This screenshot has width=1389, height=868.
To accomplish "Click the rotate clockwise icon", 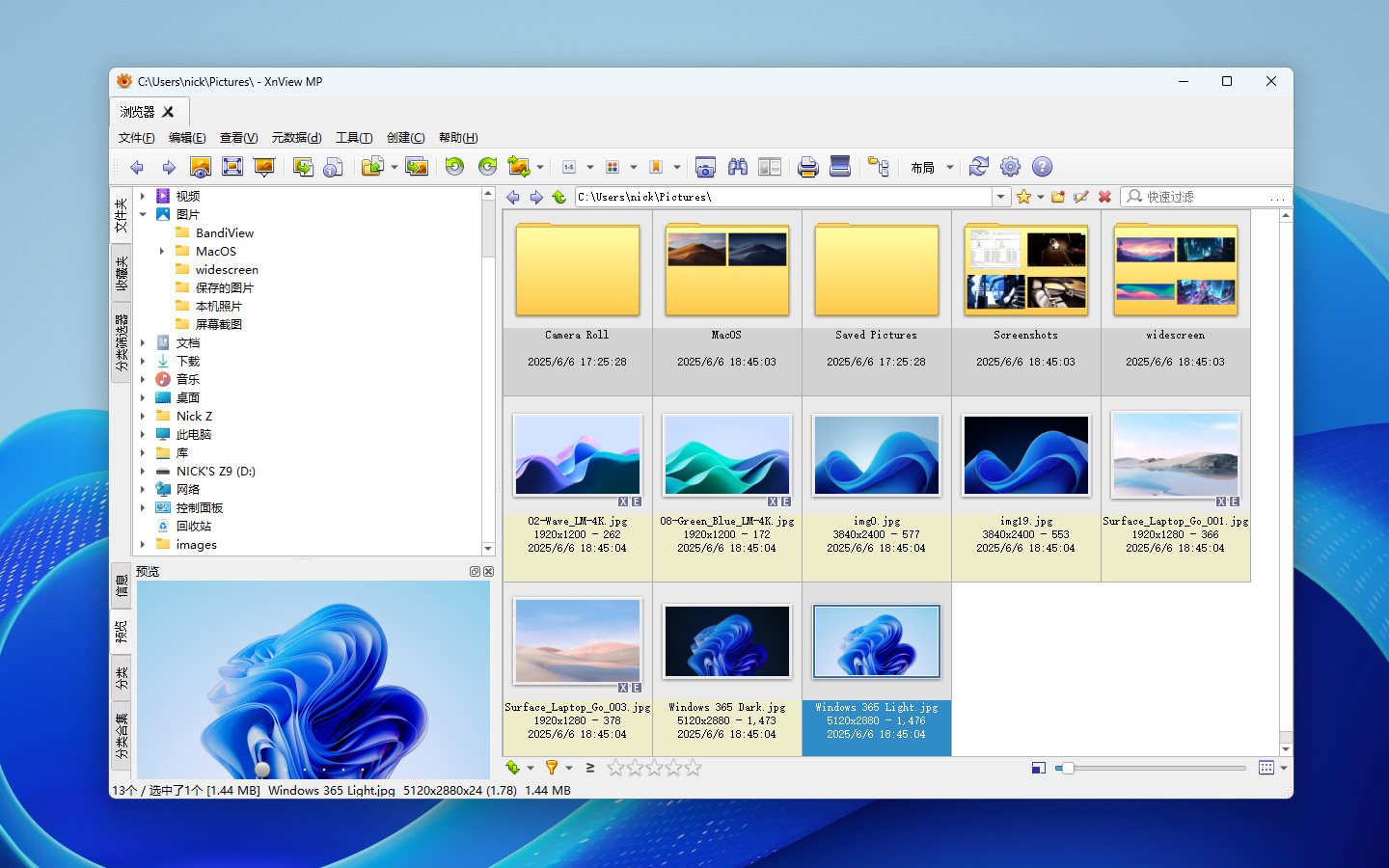I will click(x=487, y=167).
